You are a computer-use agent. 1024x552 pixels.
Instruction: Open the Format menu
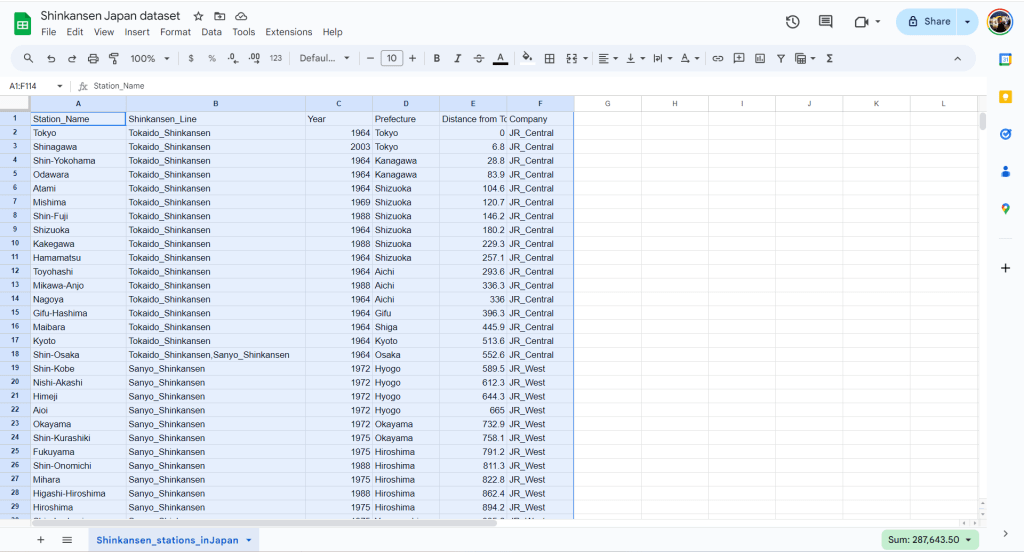pyautogui.click(x=175, y=32)
